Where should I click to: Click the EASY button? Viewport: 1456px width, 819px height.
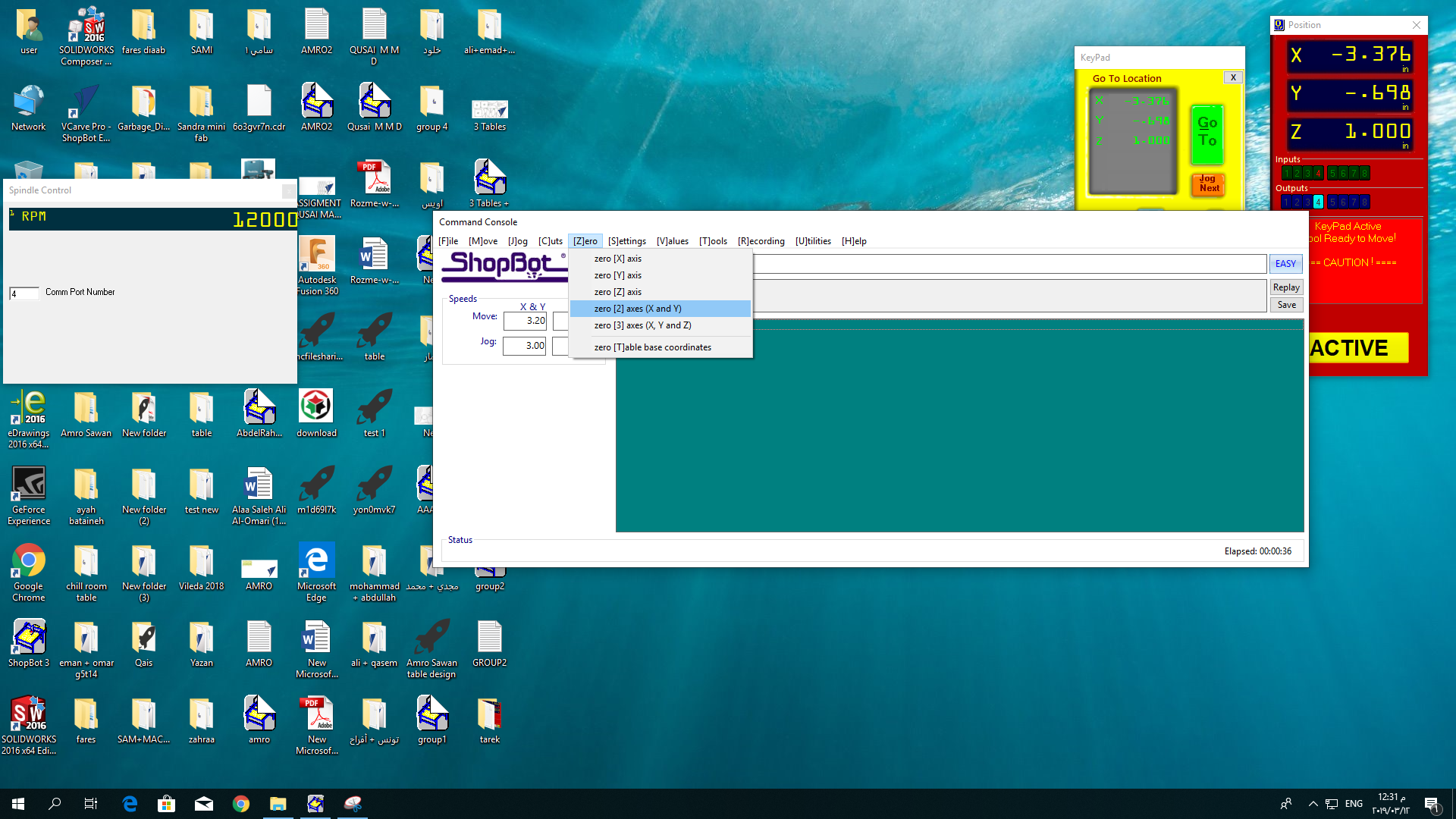[1285, 264]
